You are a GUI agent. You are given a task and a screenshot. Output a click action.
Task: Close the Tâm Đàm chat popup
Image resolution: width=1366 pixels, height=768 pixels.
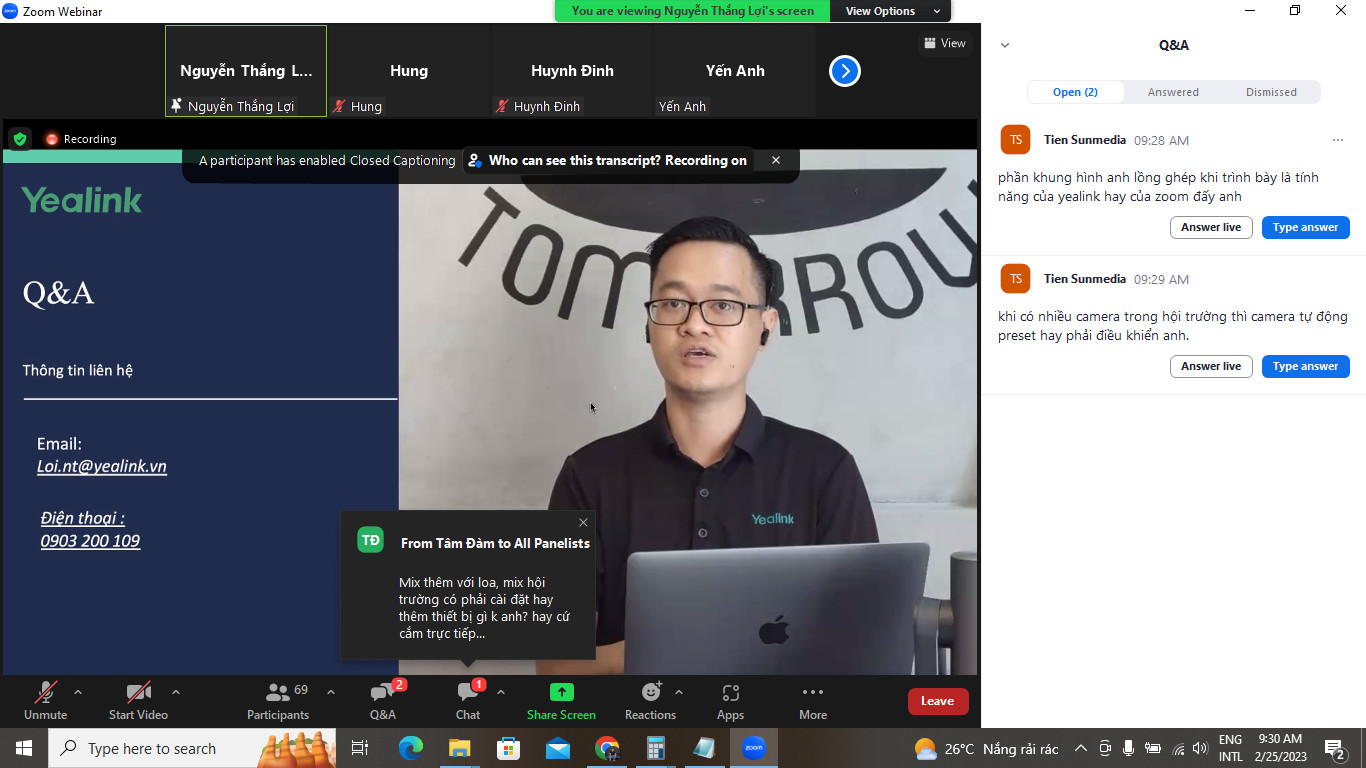583,522
